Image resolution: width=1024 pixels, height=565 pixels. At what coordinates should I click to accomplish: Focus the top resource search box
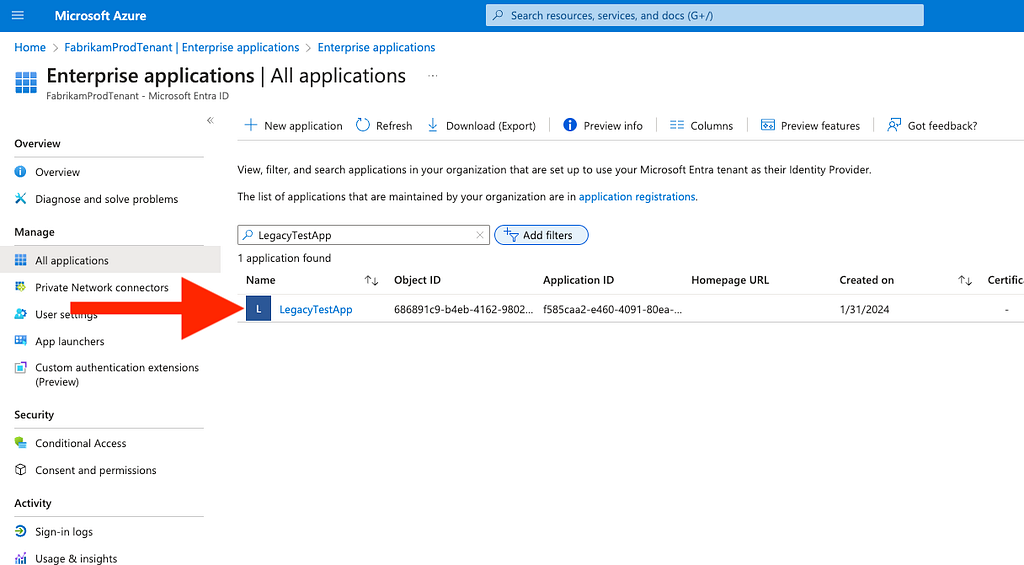point(705,15)
